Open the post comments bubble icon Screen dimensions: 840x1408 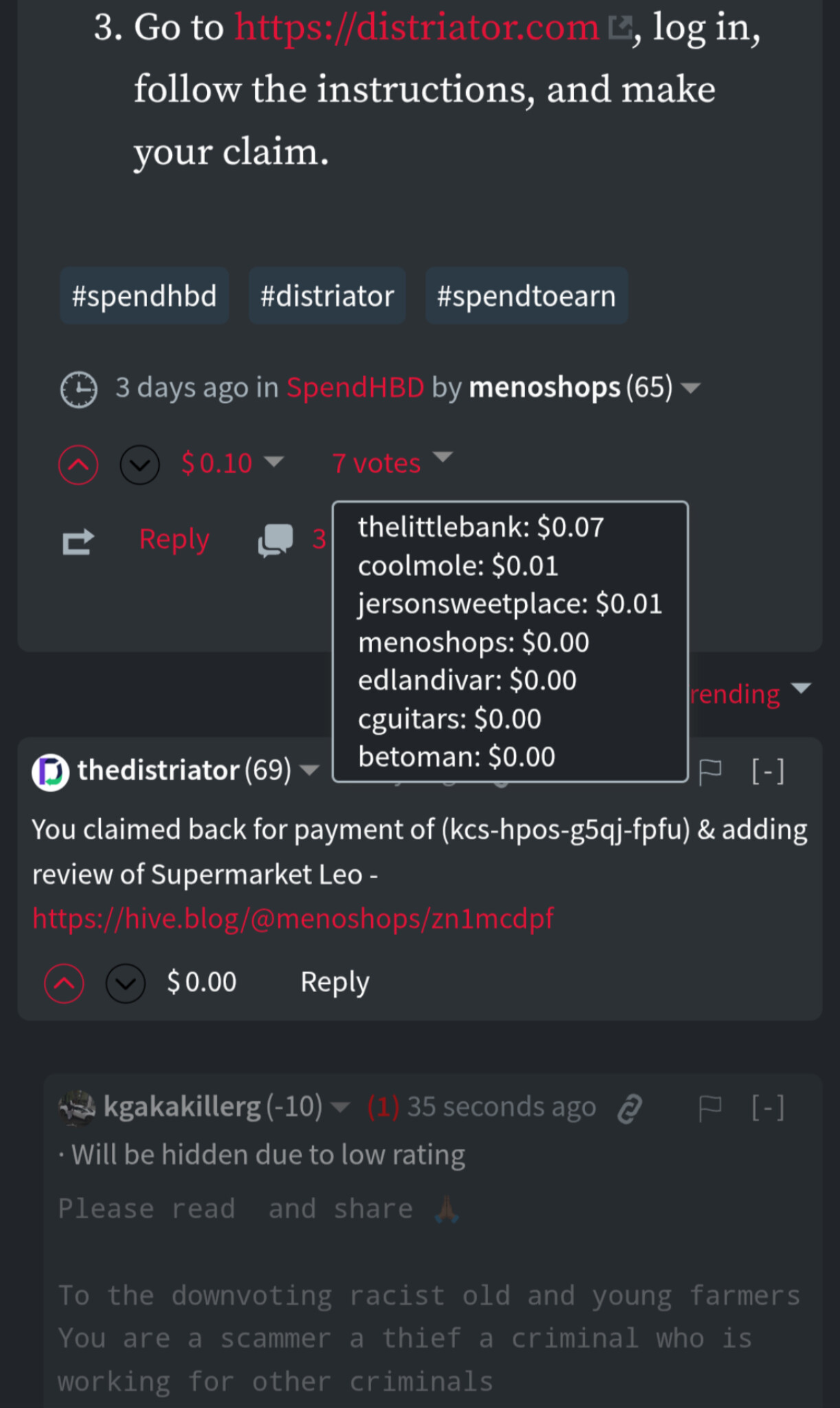point(275,540)
